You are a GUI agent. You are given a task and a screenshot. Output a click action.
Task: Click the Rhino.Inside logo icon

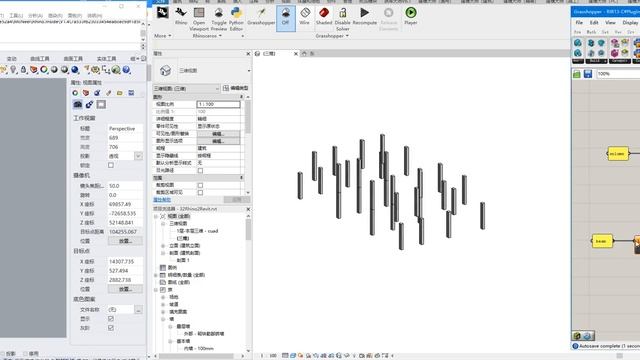(162, 13)
